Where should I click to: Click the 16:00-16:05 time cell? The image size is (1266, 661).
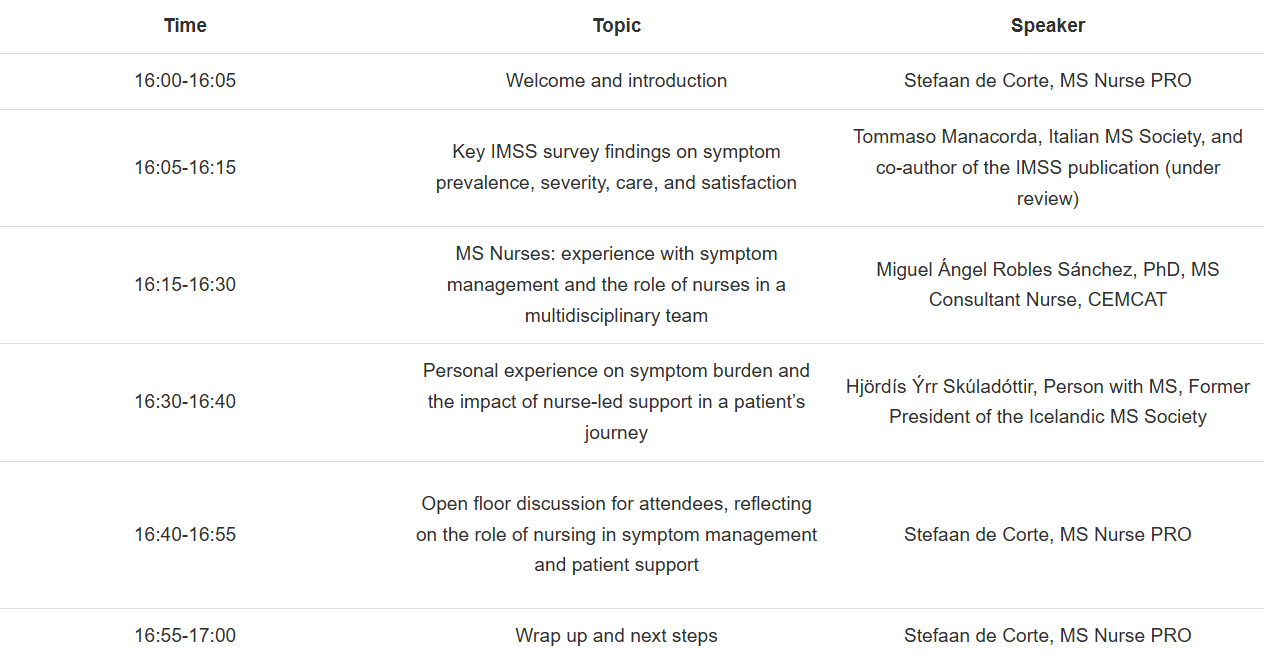[x=185, y=81]
